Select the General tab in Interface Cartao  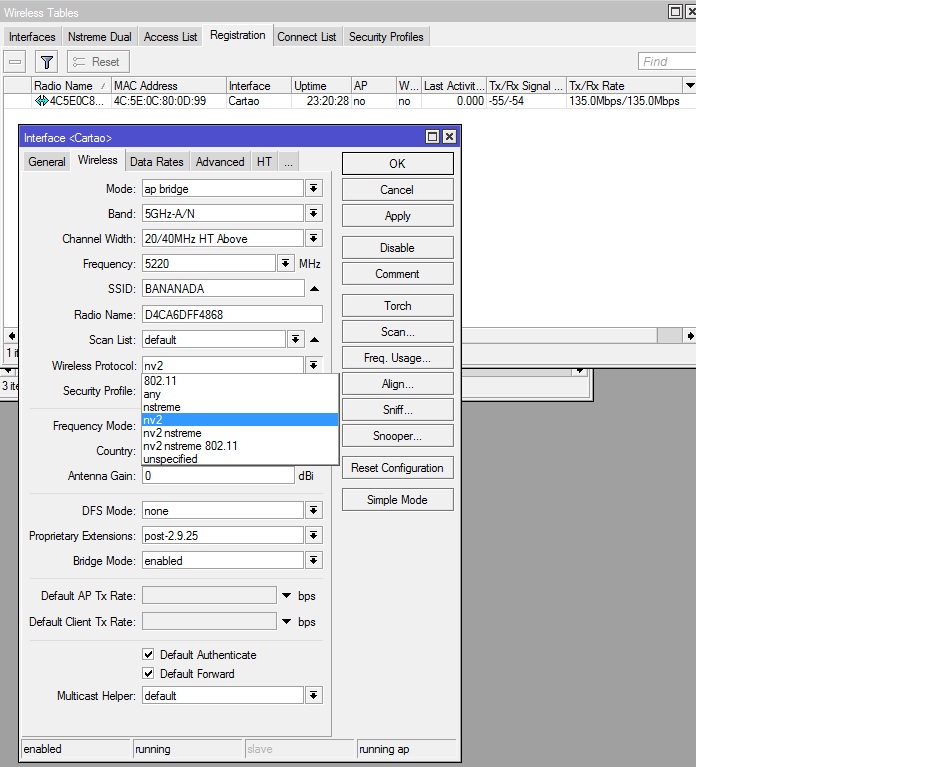[x=47, y=161]
